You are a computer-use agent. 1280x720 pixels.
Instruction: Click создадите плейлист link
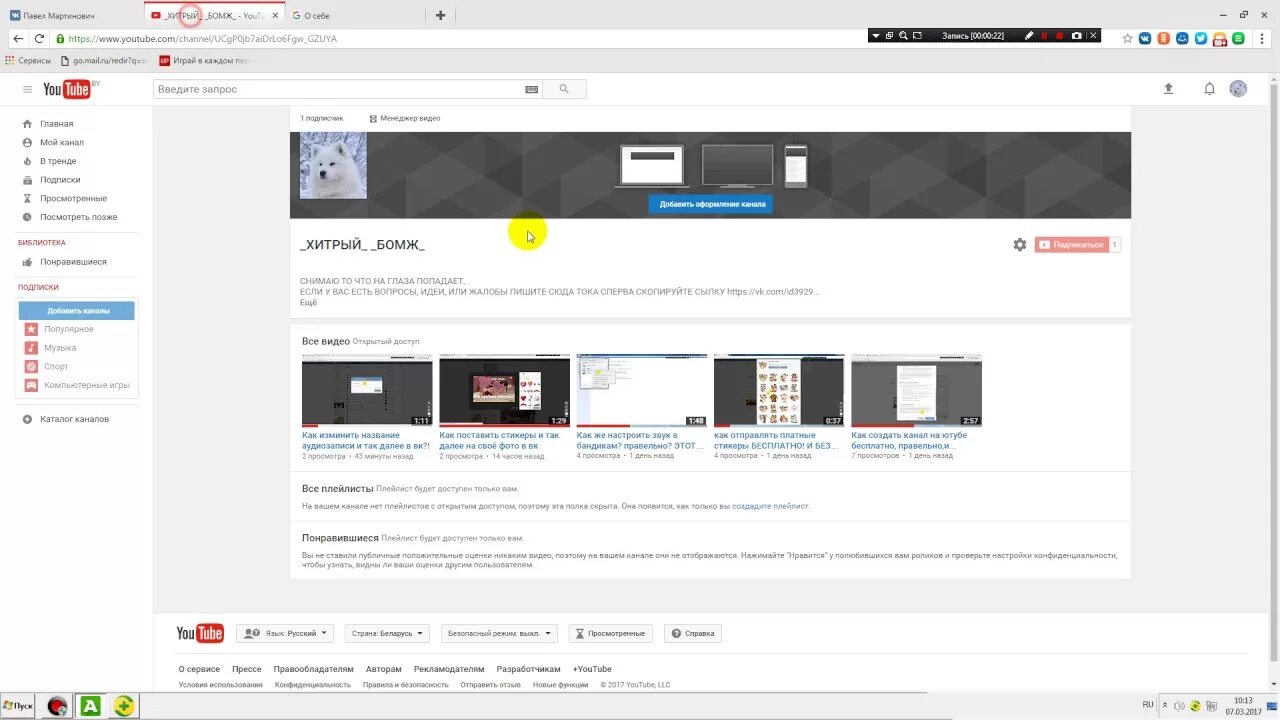click(x=770, y=506)
